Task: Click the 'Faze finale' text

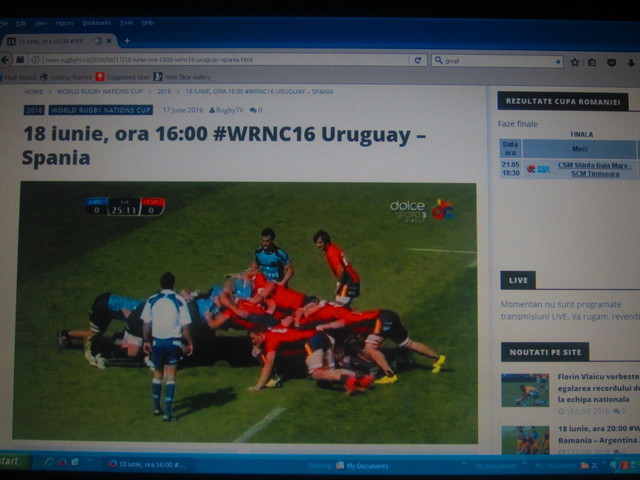Action: [x=518, y=124]
